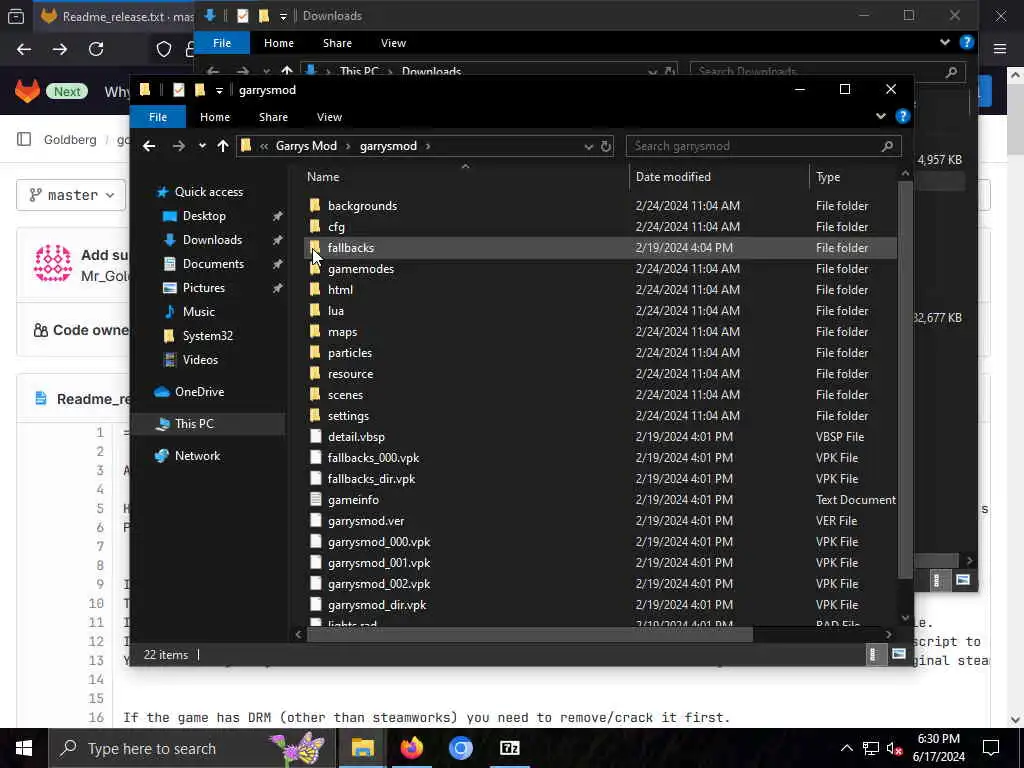Select the detail.vbsp file

pos(356,437)
